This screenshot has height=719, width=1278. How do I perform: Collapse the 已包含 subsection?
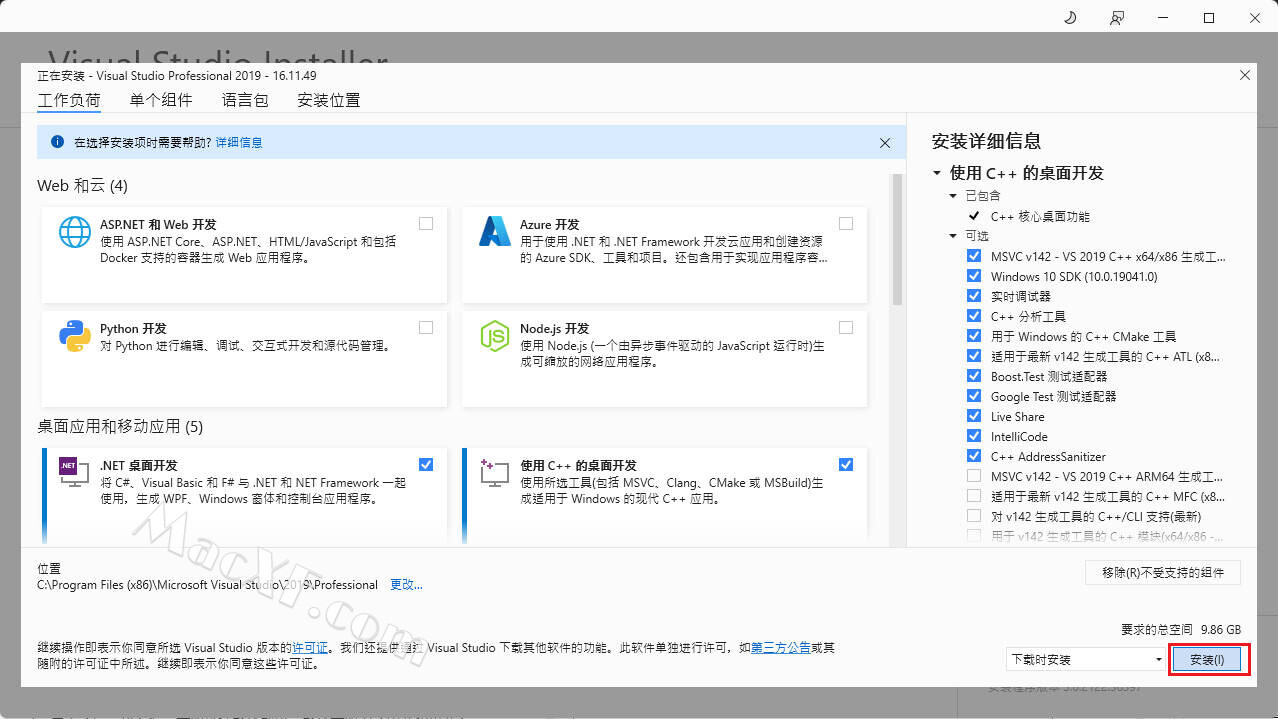click(954, 196)
